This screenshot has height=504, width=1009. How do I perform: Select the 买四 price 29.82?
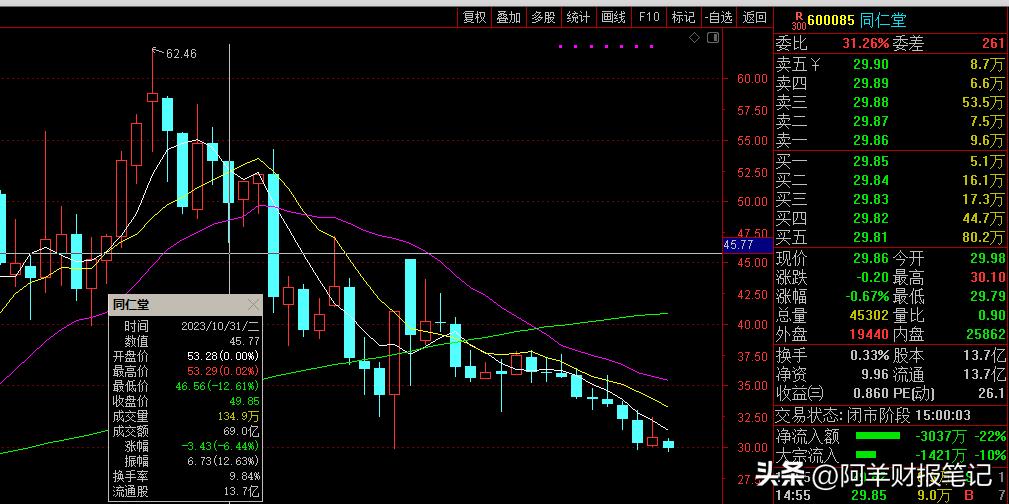pos(871,219)
